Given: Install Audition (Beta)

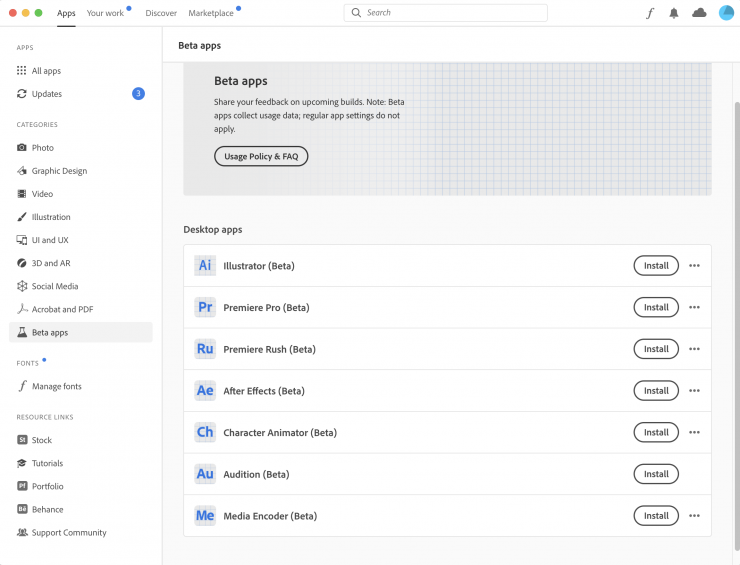Looking at the screenshot, I should click(x=656, y=474).
